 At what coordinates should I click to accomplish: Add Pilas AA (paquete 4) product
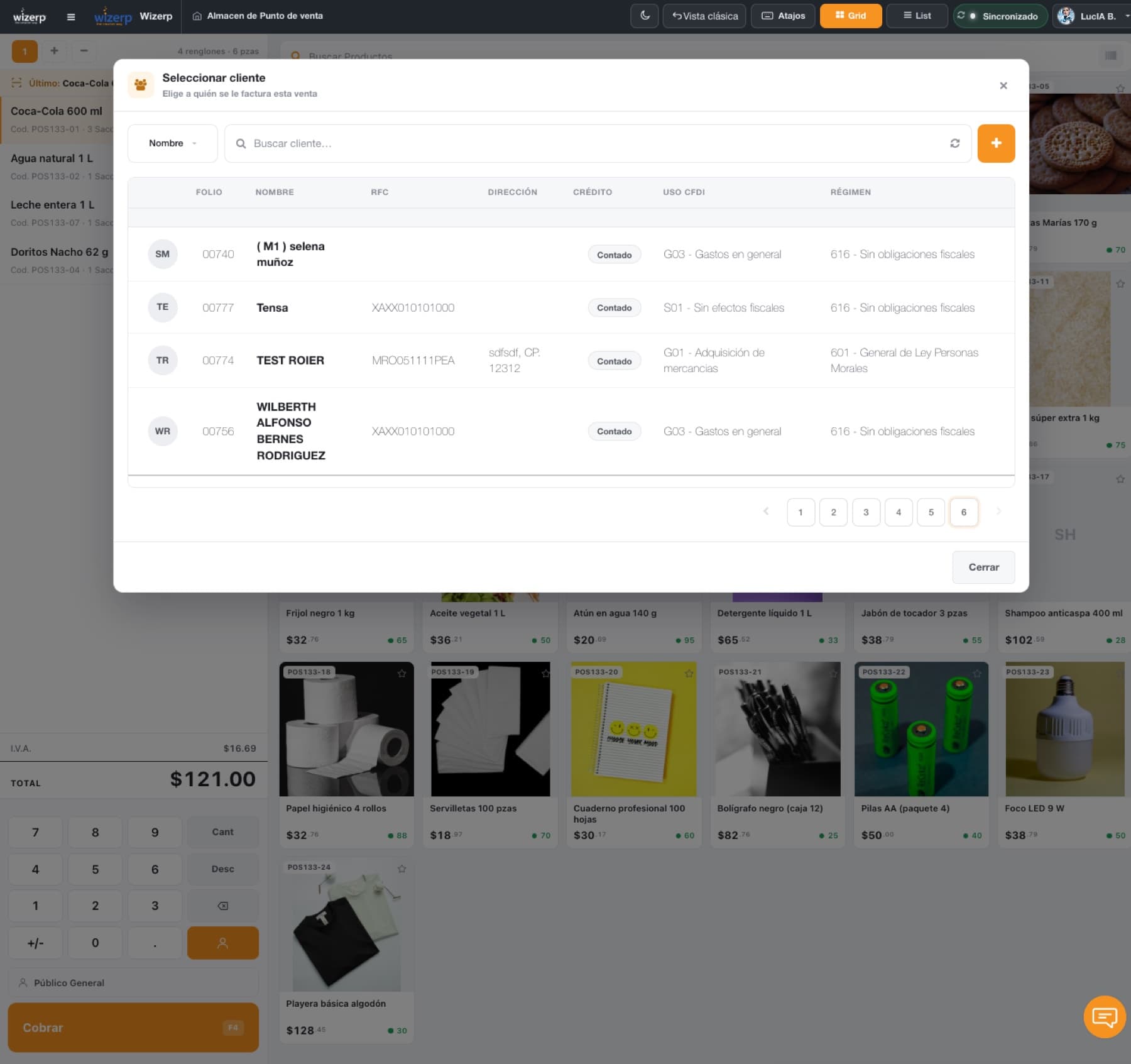pos(921,754)
